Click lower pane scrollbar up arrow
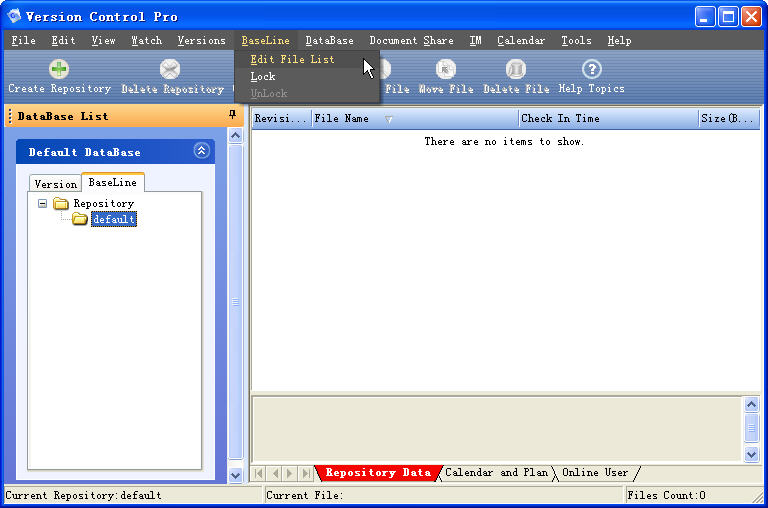This screenshot has height=508, width=768. (751, 404)
